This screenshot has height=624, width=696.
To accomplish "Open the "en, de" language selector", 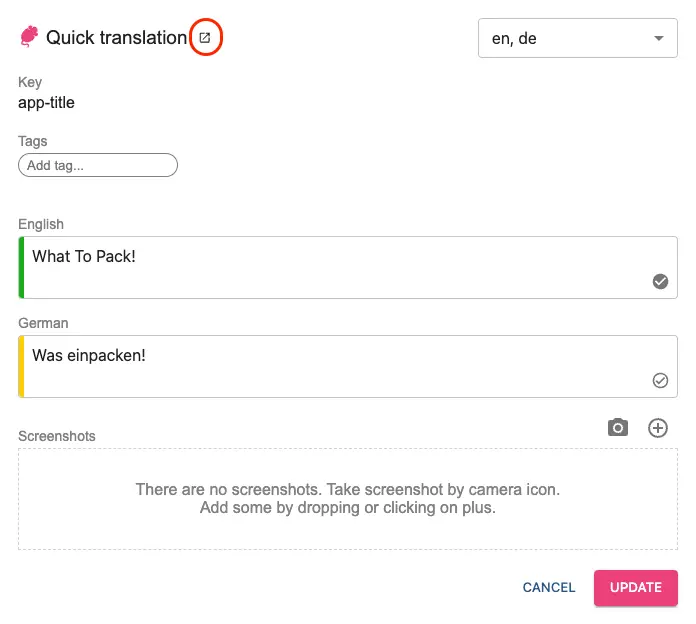I will coord(565,38).
